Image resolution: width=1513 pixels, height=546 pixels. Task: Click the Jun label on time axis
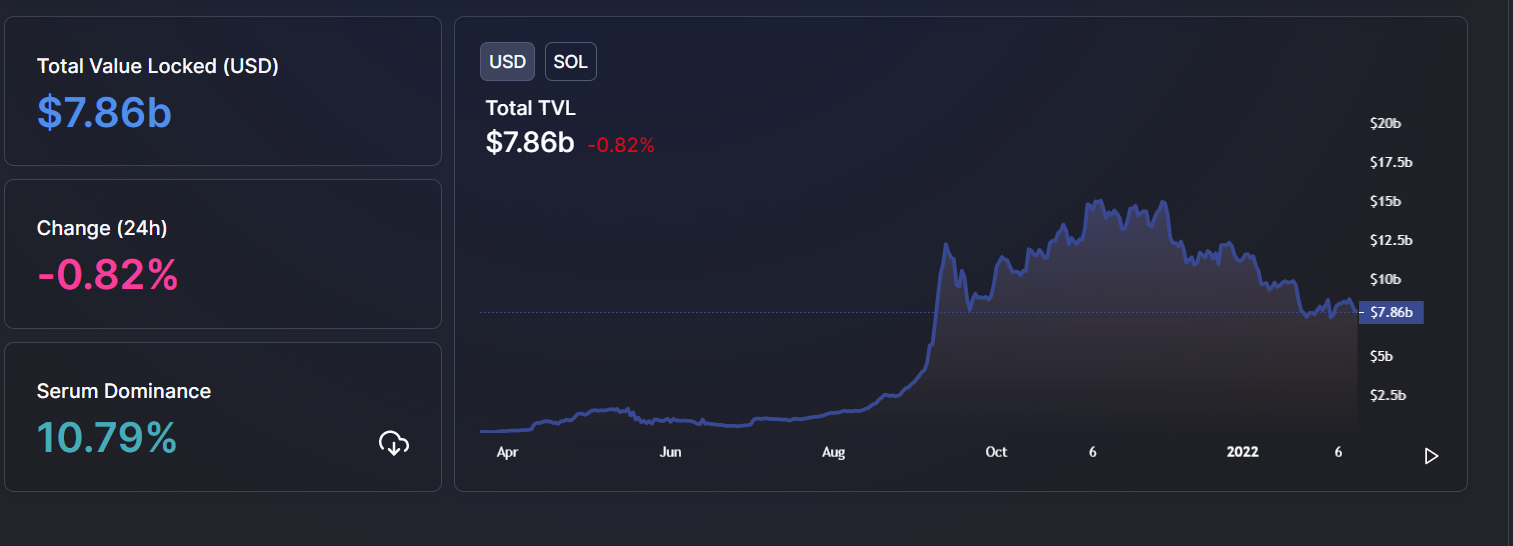670,452
